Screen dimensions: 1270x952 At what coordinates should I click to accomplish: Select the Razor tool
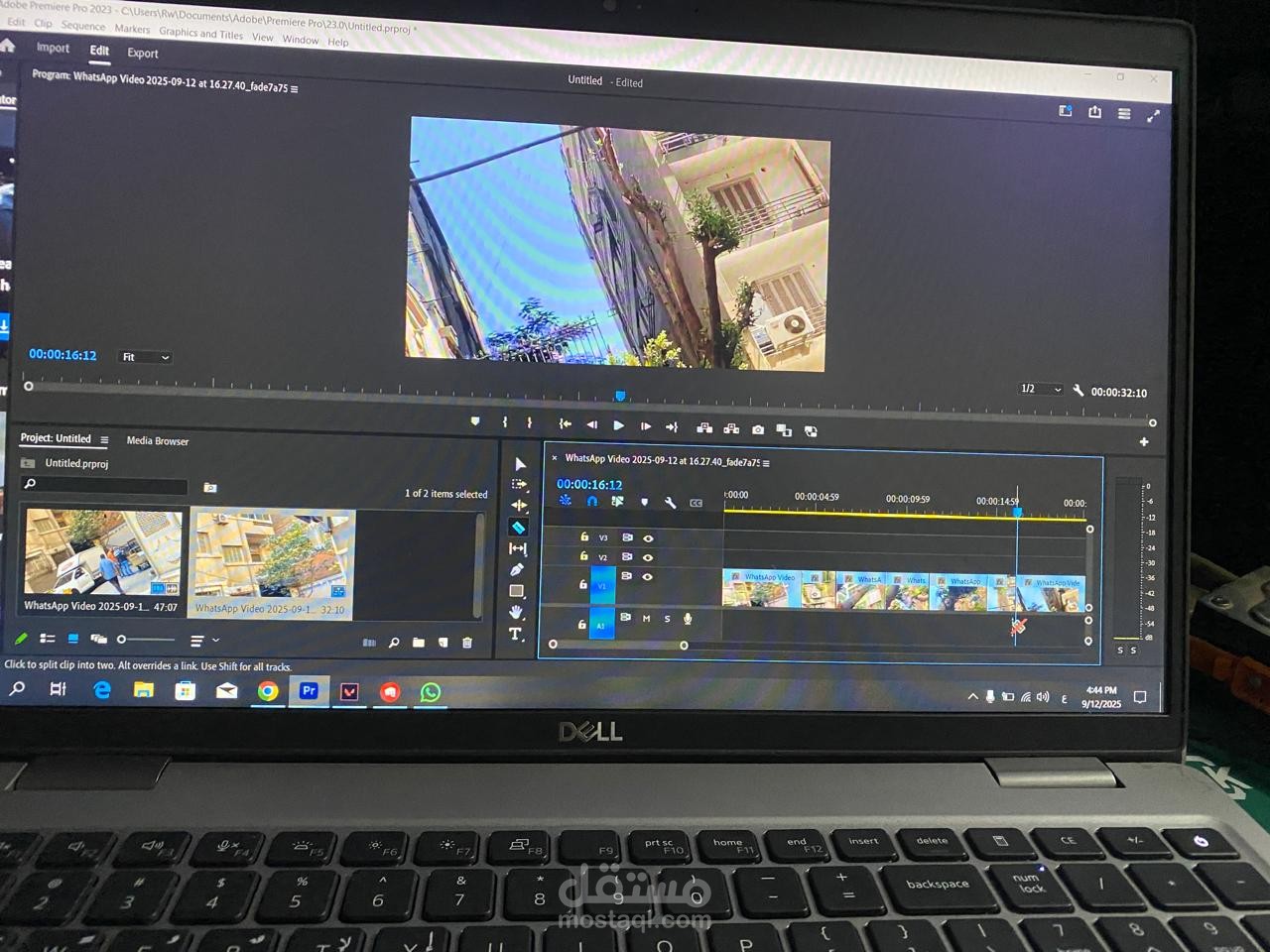click(x=518, y=528)
